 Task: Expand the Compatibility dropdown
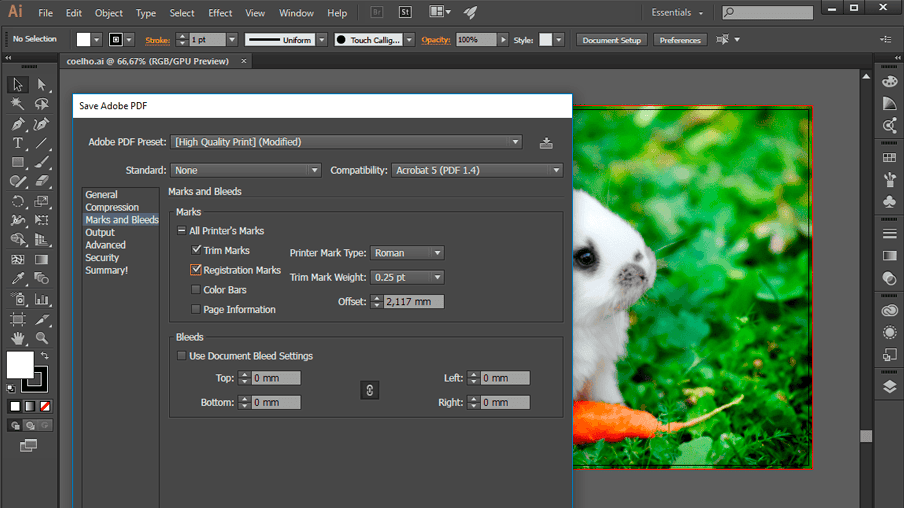(x=477, y=170)
